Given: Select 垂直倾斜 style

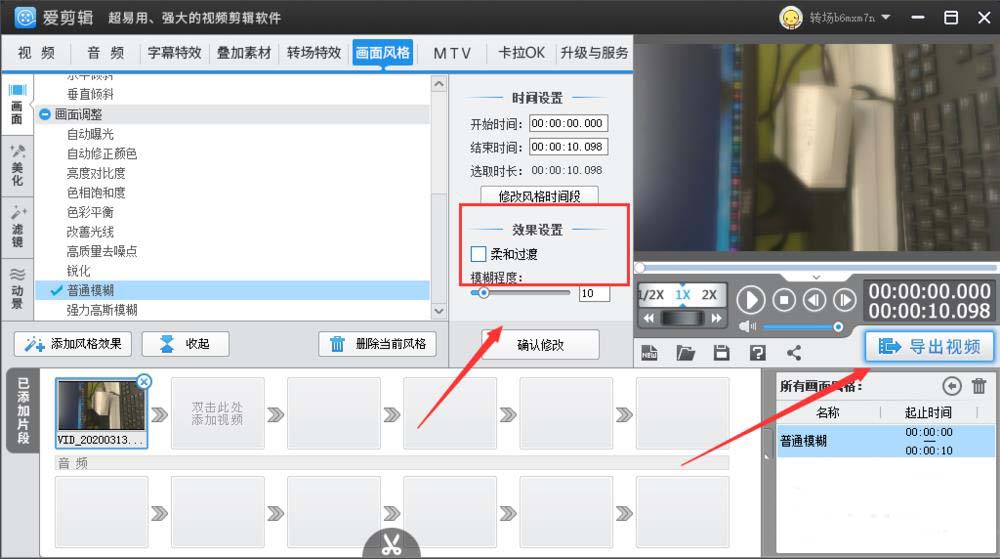Looking at the screenshot, I should tap(90, 94).
